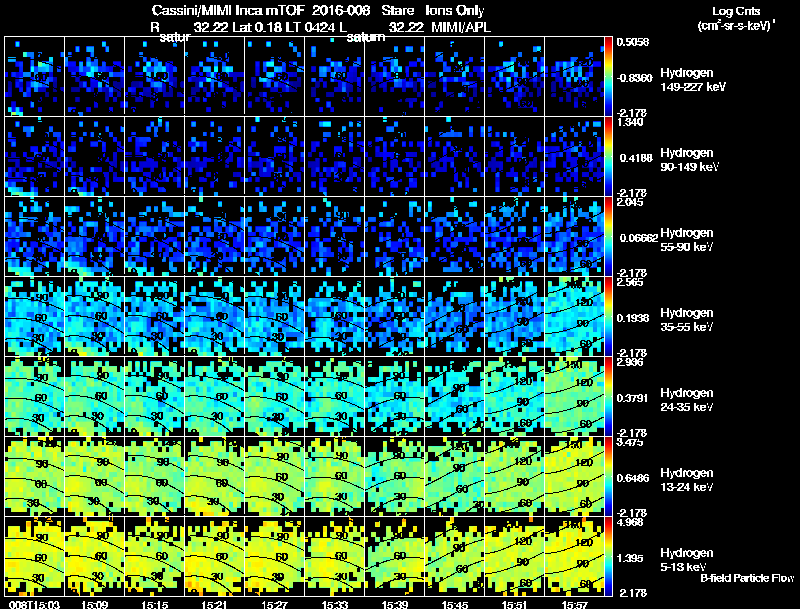Click the 0.4188 color bar midpoint value
Viewport: 800px width, 609px height.
[636, 158]
